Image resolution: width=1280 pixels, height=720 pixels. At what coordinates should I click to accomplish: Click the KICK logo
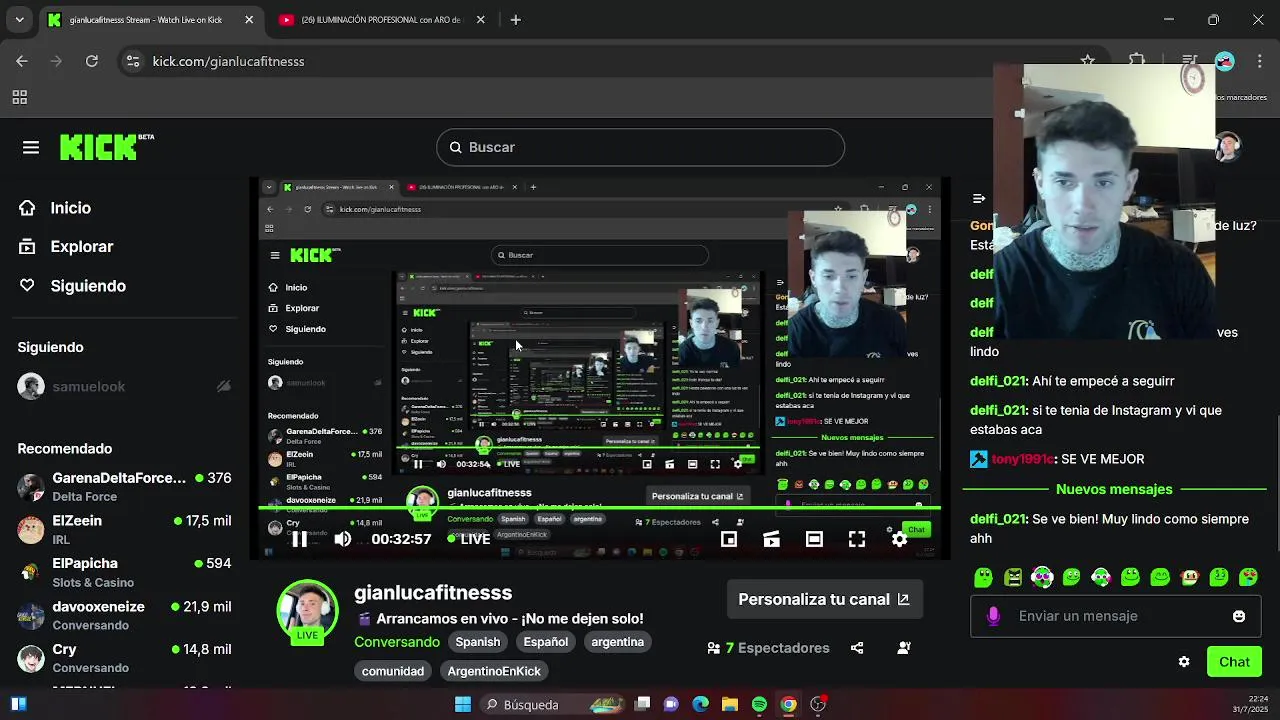coord(98,147)
